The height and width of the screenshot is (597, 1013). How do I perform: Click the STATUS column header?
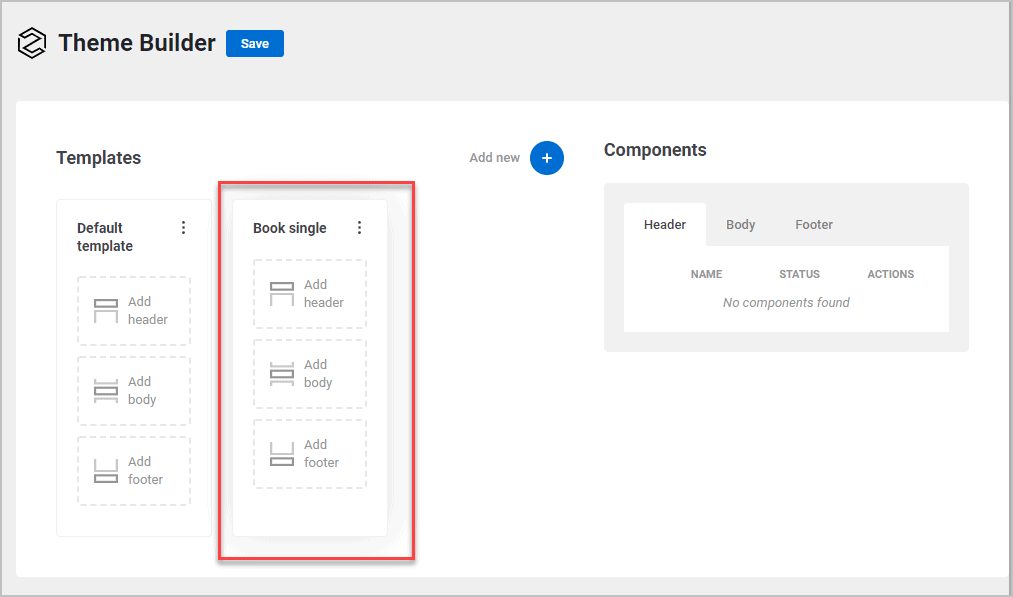point(799,274)
